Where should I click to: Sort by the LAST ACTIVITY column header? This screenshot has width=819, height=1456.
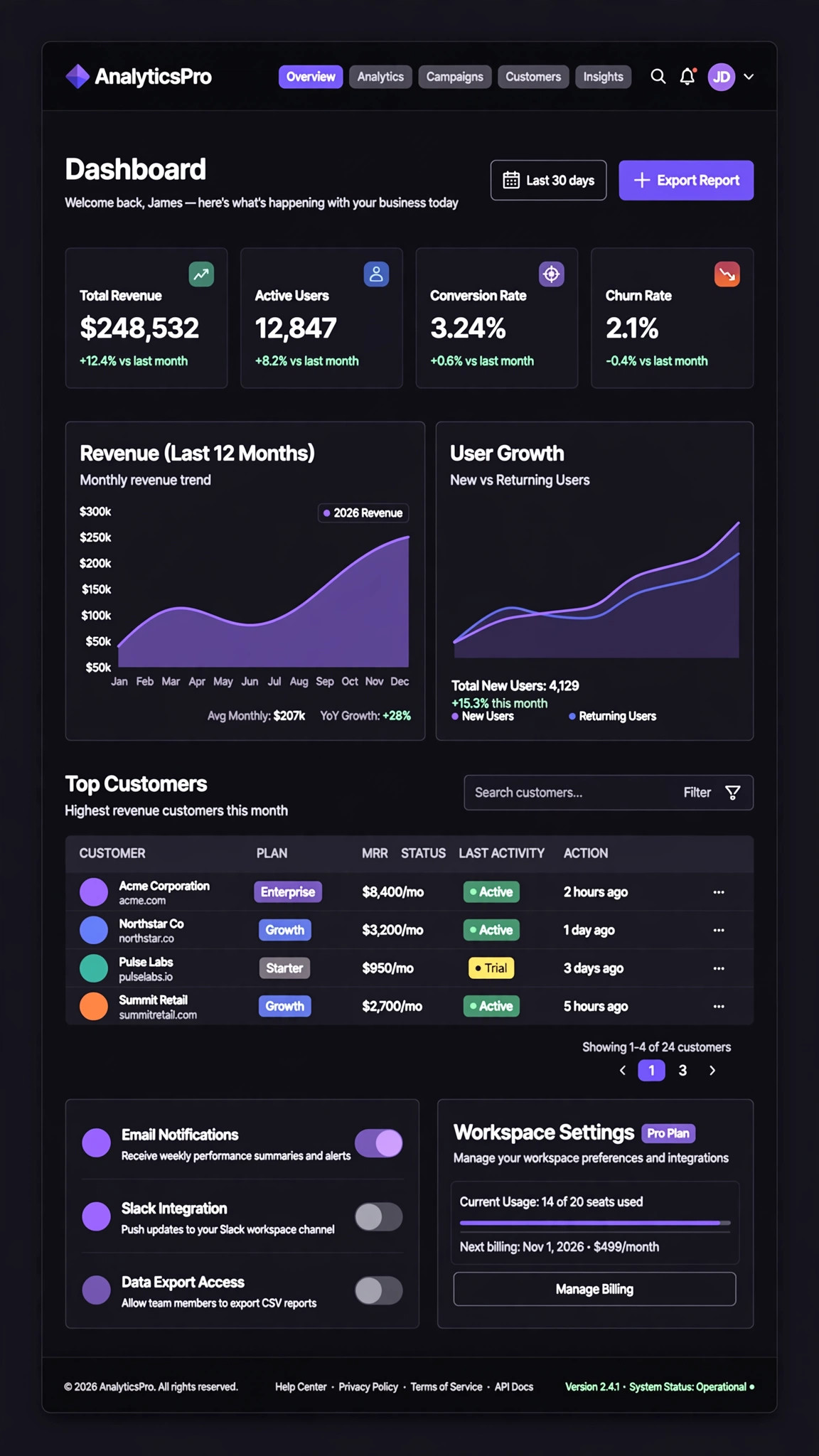(x=501, y=853)
